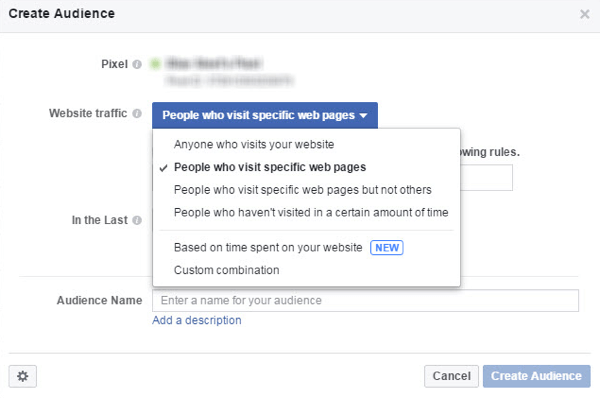Click the Cancel button

[451, 376]
